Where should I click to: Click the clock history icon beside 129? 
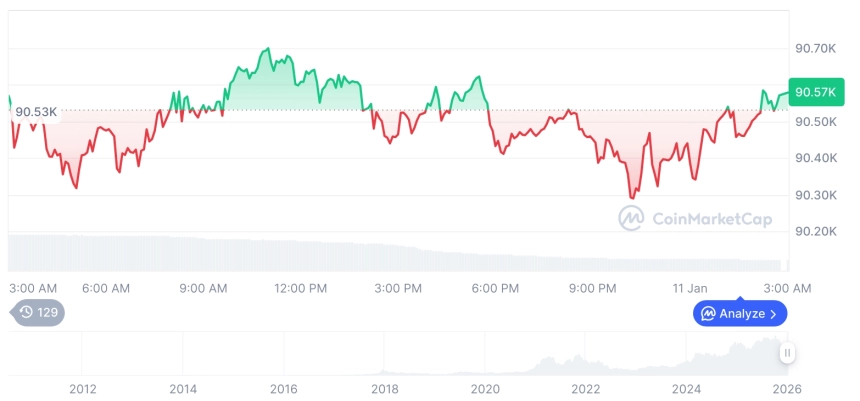point(26,313)
